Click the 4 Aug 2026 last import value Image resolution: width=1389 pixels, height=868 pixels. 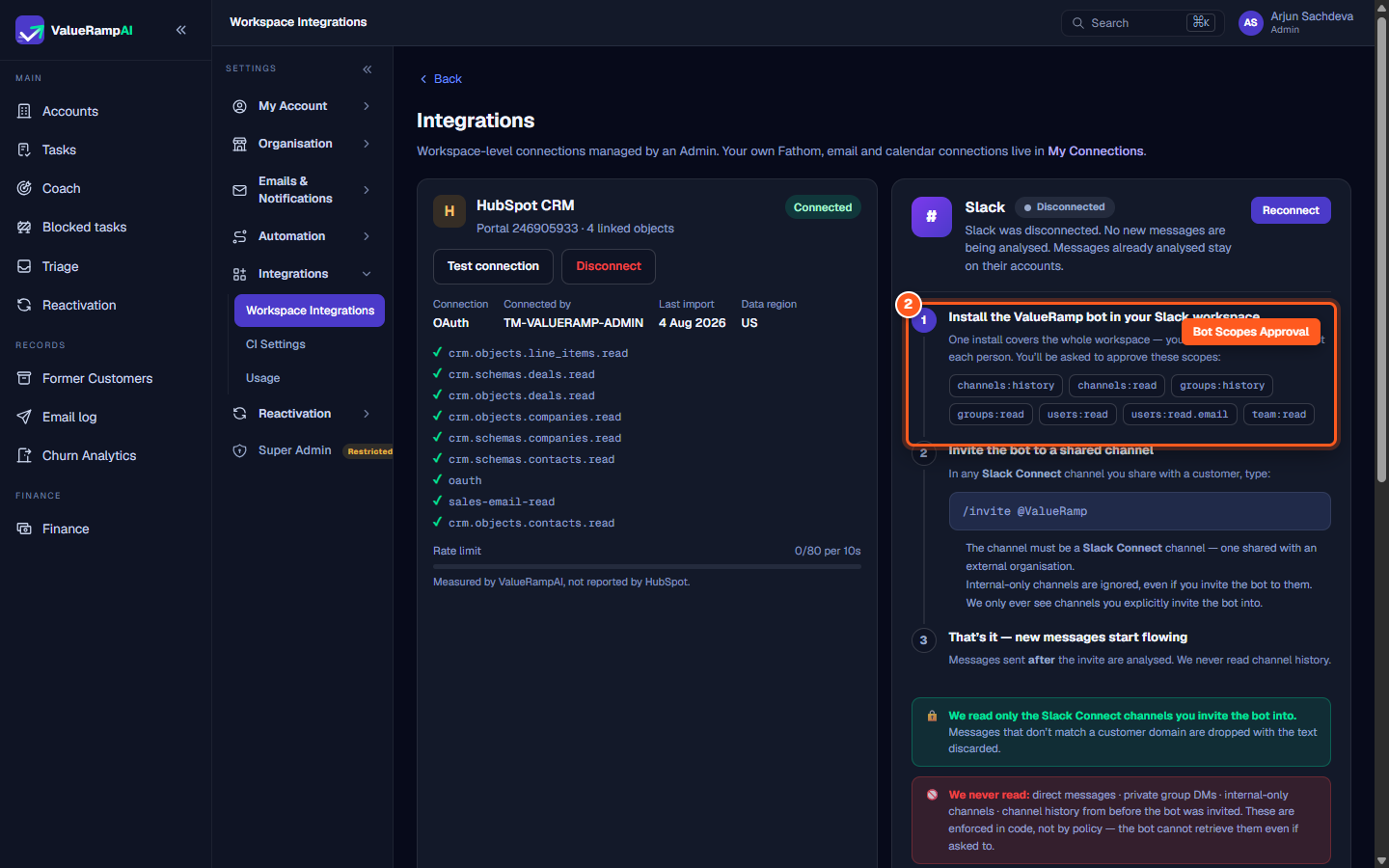(692, 323)
